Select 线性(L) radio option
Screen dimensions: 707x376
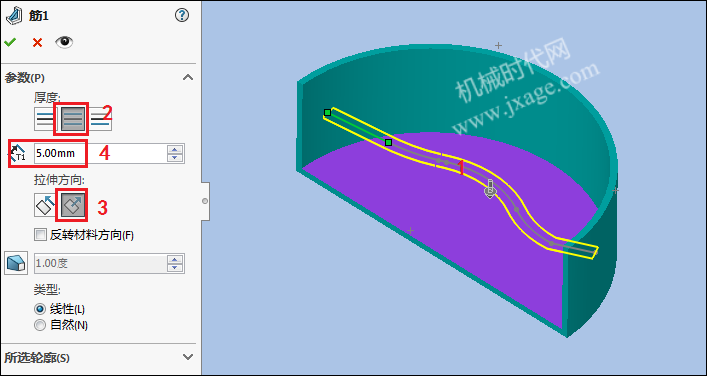40,309
